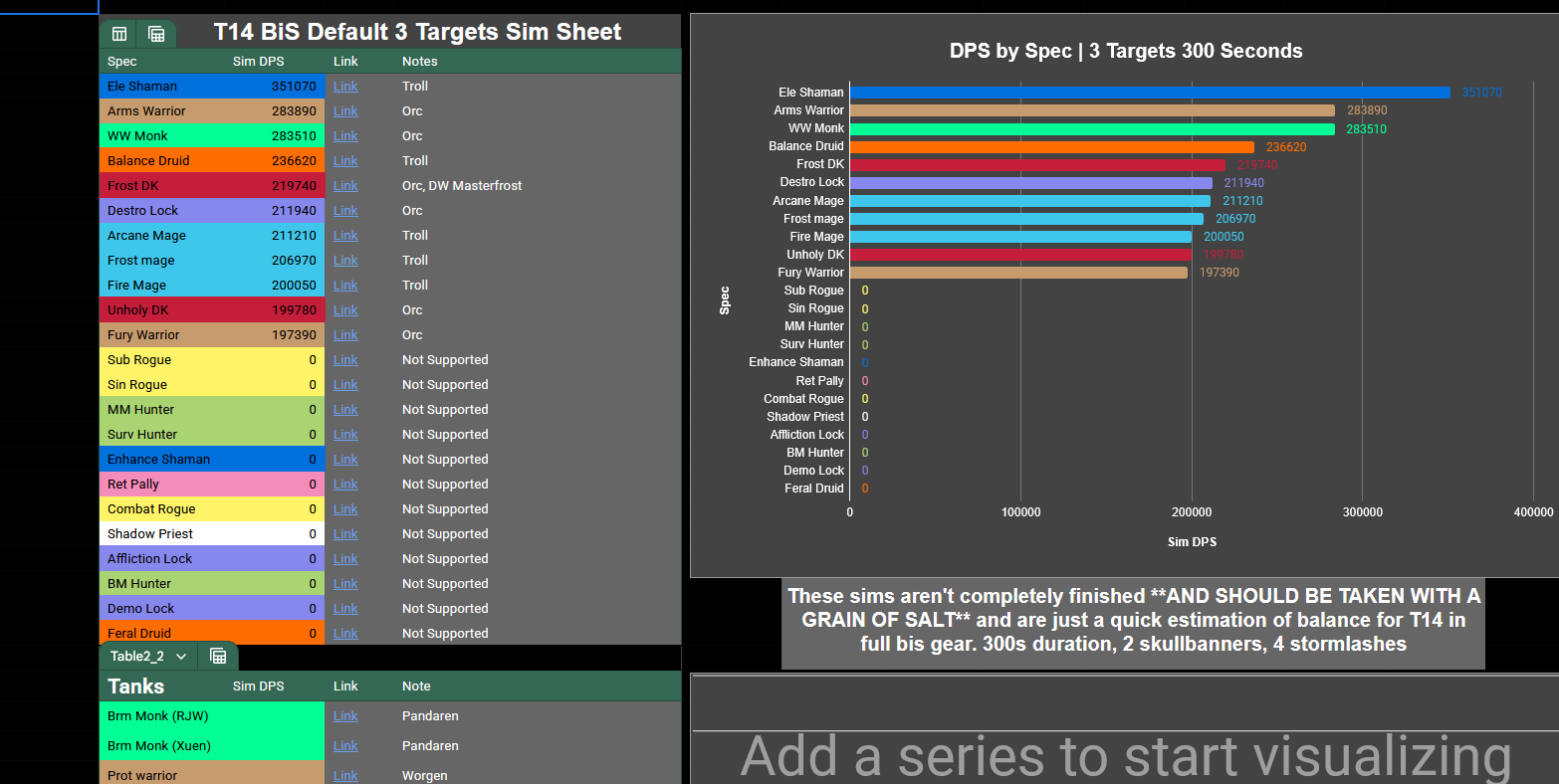Image resolution: width=1559 pixels, height=784 pixels.
Task: Click the 'Spec' vertical axis title on the chart
Action: 725,300
